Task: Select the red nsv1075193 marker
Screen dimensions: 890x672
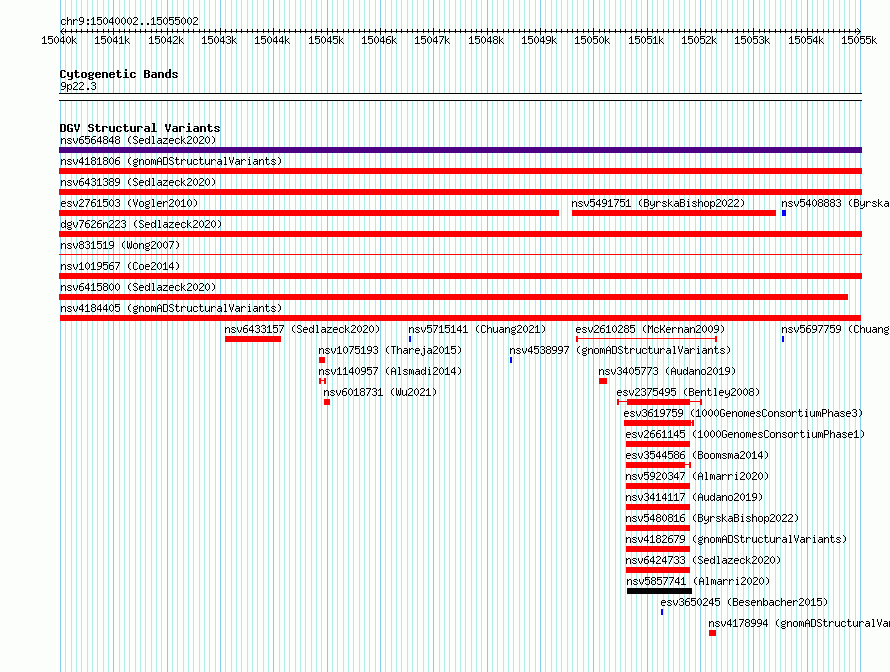Action: pyautogui.click(x=322, y=360)
